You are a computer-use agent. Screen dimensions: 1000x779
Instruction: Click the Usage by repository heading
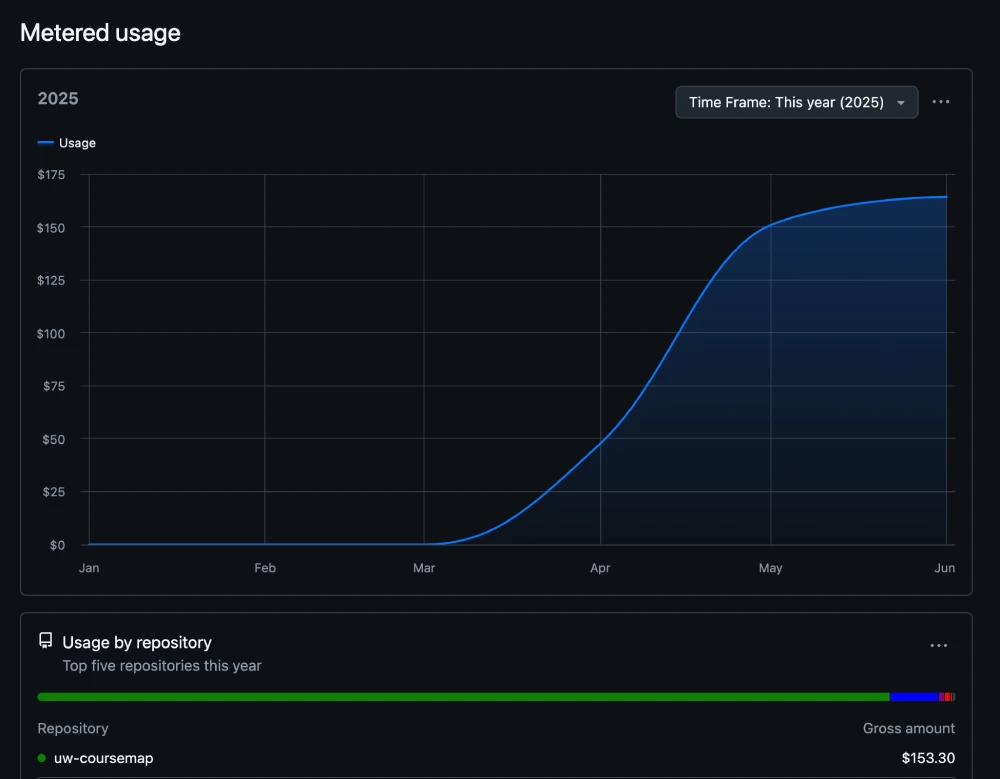click(137, 642)
